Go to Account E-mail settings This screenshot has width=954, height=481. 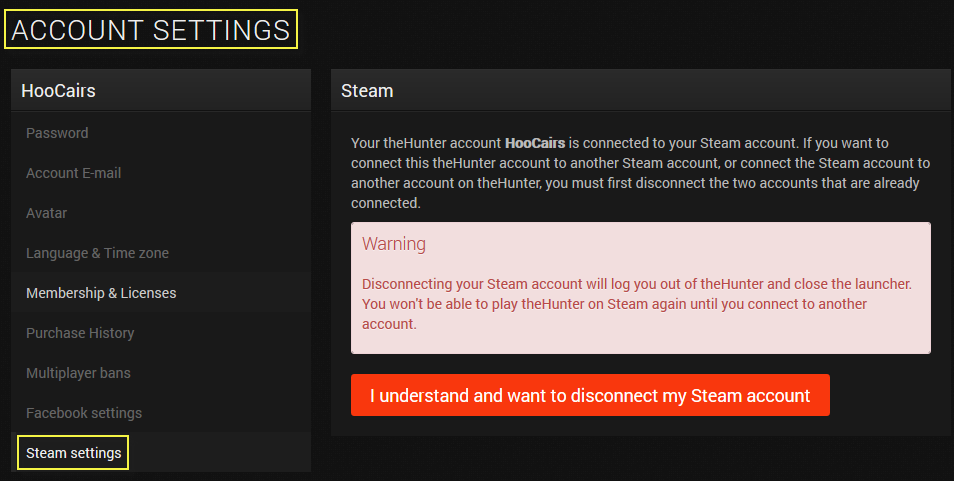(73, 173)
